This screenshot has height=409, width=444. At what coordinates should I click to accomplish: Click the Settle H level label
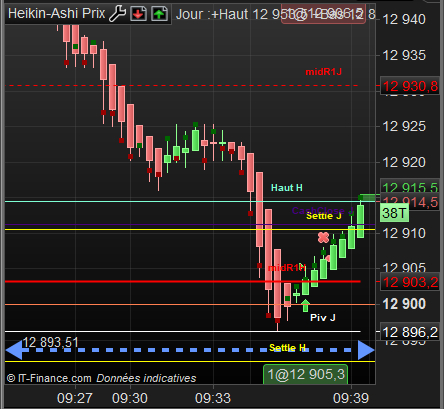click(287, 348)
